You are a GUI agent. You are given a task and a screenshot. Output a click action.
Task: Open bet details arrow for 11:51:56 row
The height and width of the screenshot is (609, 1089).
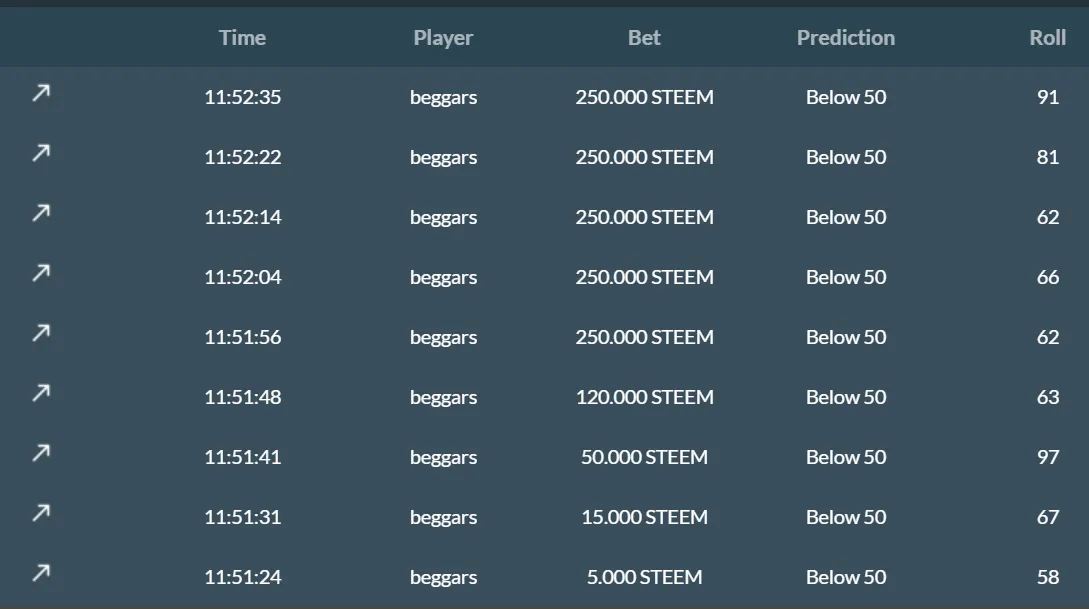(x=41, y=333)
